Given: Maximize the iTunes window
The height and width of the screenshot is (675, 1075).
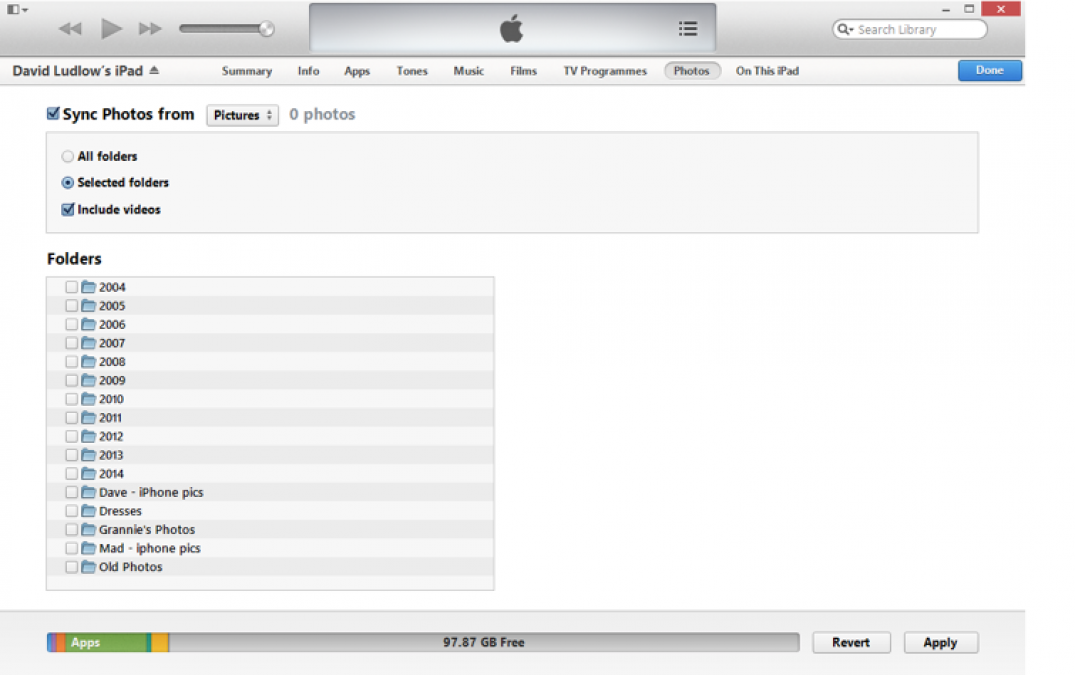Looking at the screenshot, I should 969,9.
